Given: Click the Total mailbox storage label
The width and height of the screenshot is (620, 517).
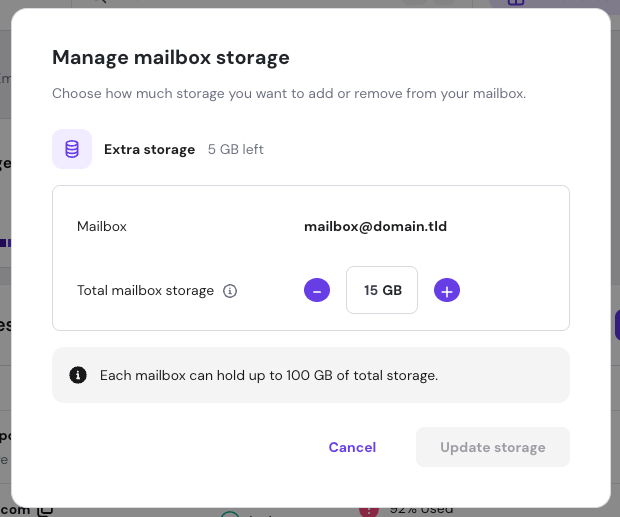Looking at the screenshot, I should pos(145,290).
